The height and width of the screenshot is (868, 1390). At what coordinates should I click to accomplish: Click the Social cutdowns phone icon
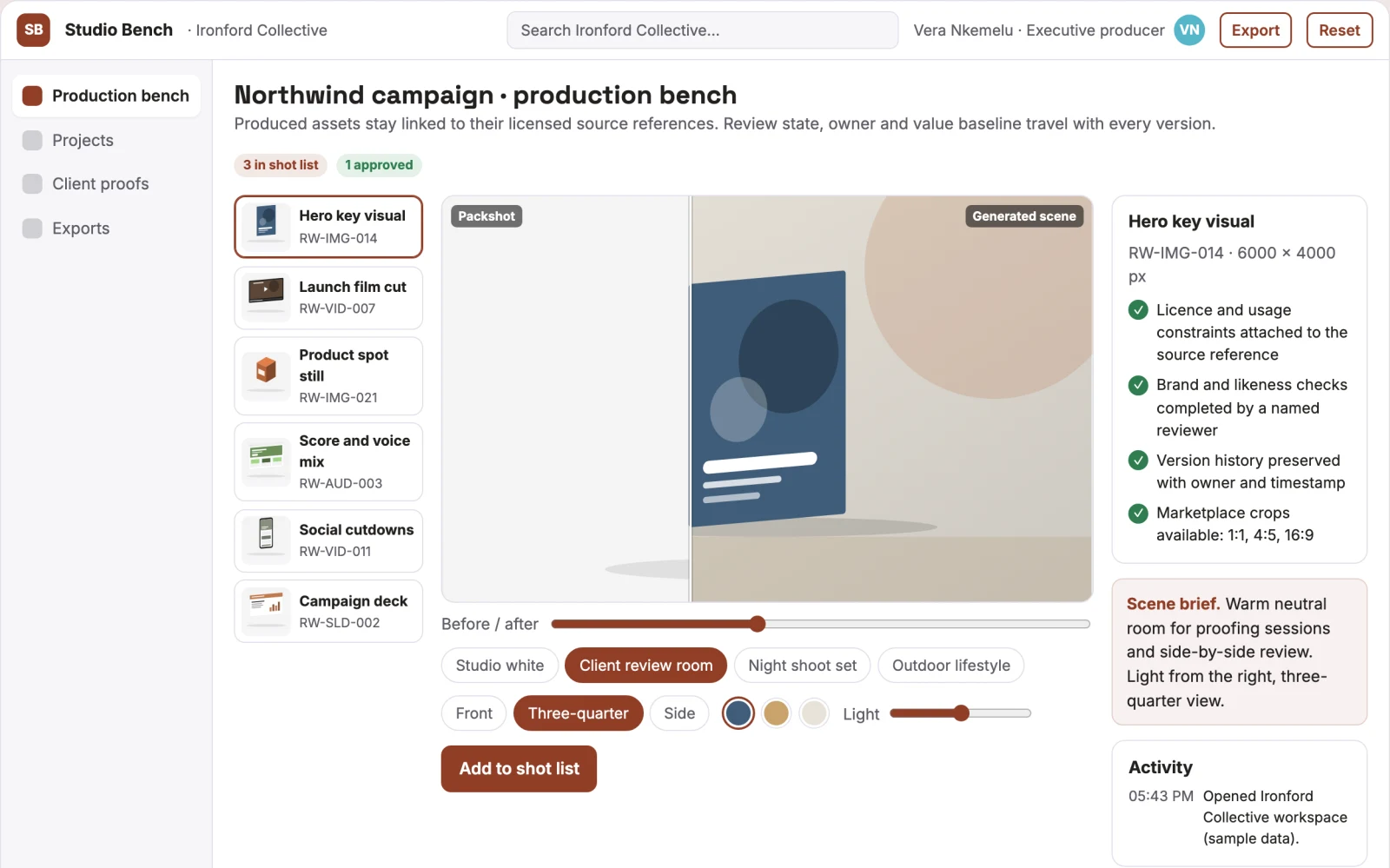click(x=266, y=540)
